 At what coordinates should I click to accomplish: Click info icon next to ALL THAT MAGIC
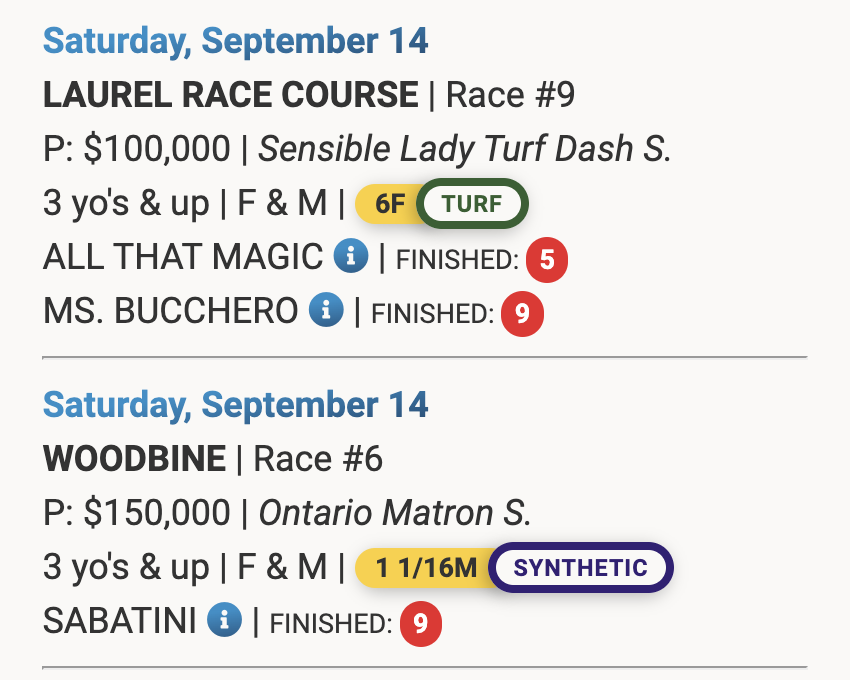click(350, 258)
